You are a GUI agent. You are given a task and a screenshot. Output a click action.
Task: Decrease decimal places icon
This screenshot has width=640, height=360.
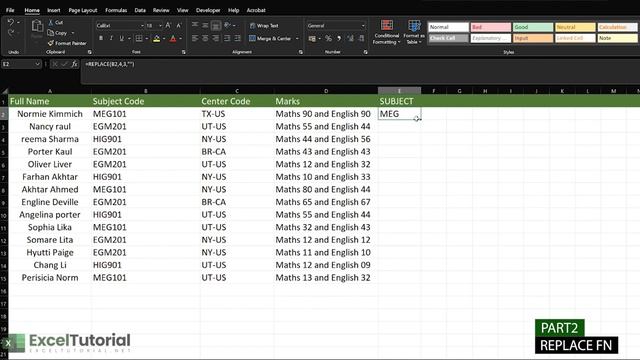click(361, 38)
